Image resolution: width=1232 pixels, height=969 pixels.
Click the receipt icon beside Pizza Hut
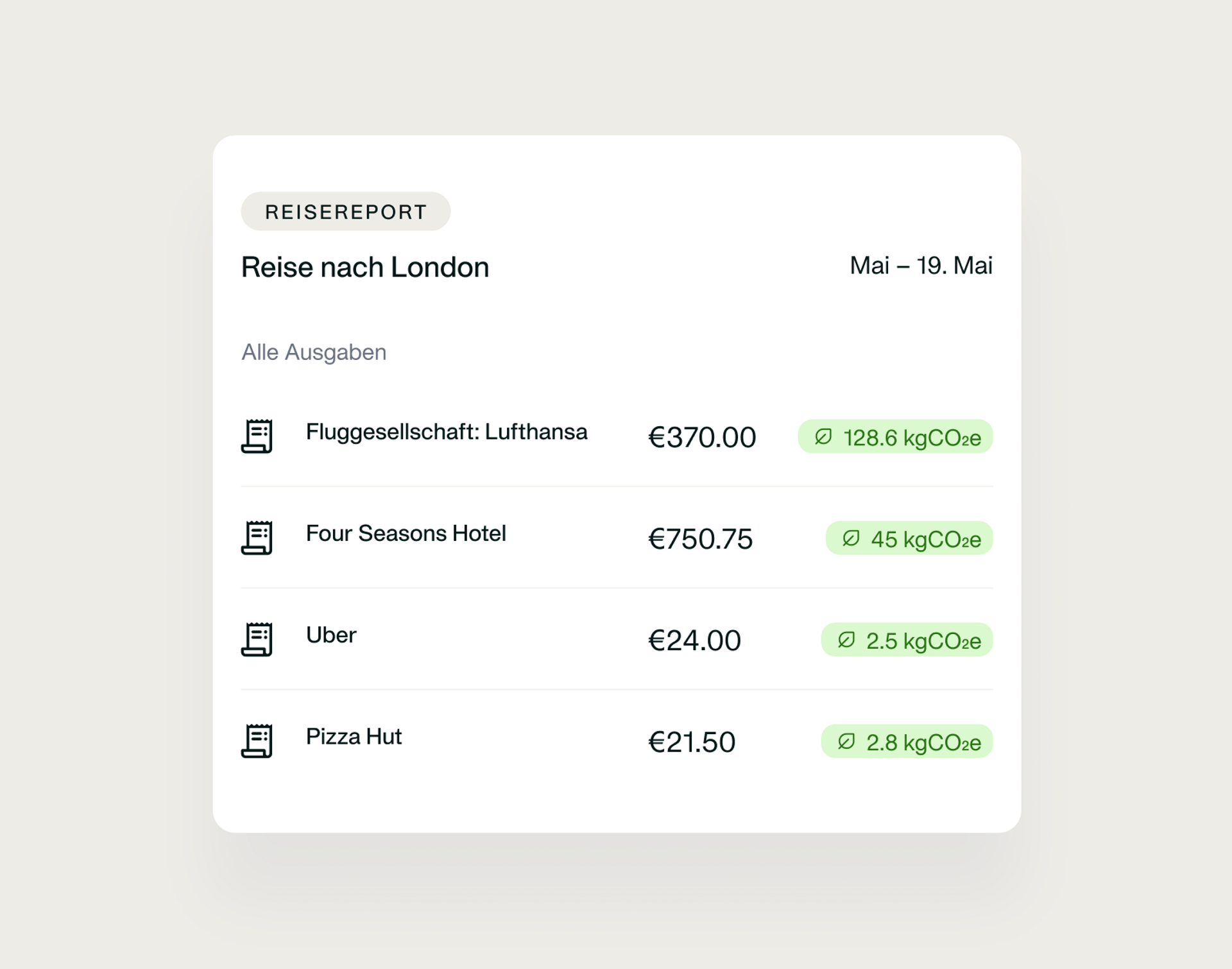pyautogui.click(x=257, y=741)
